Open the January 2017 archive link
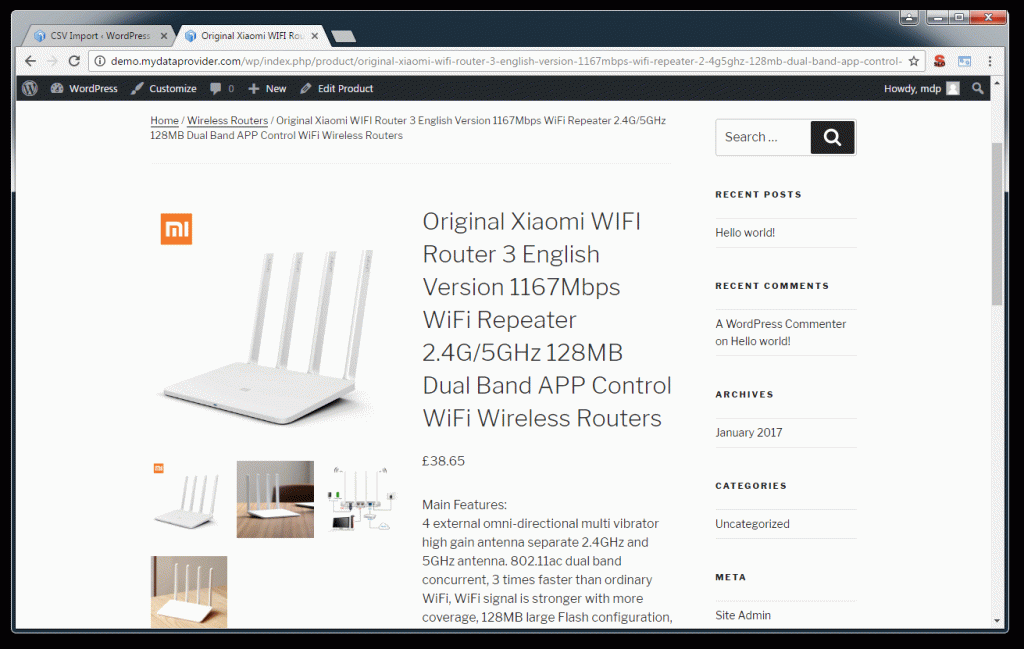Image resolution: width=1024 pixels, height=649 pixels. click(748, 432)
